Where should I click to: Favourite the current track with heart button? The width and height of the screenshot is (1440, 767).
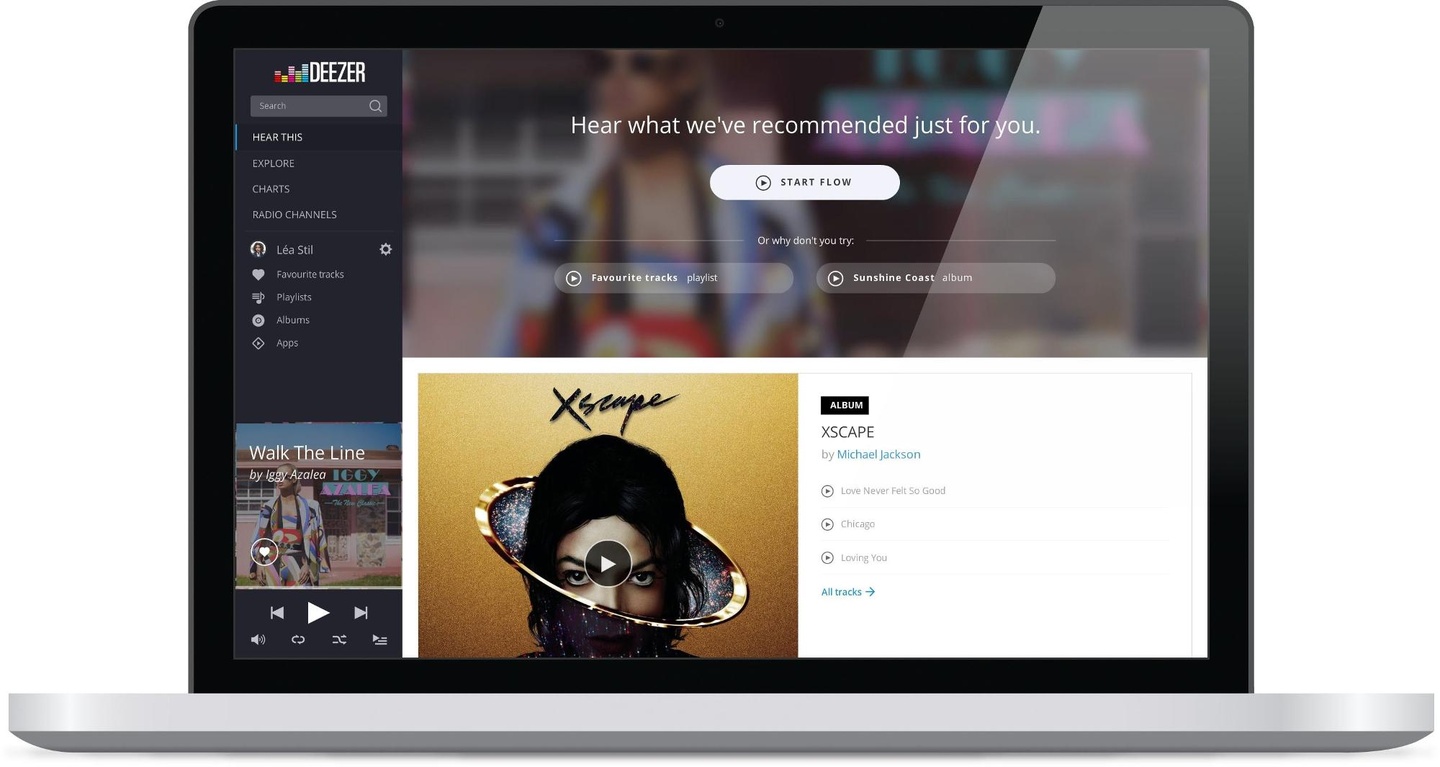pos(264,552)
